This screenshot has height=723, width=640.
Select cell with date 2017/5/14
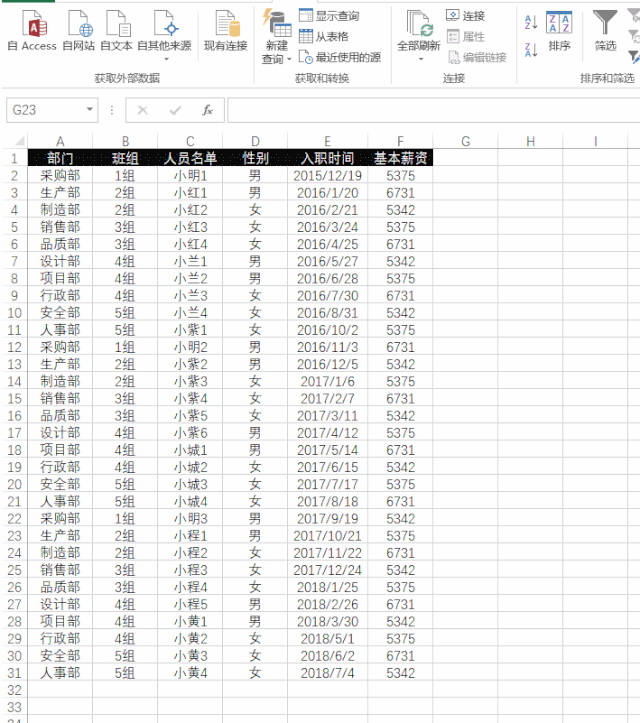[327, 450]
